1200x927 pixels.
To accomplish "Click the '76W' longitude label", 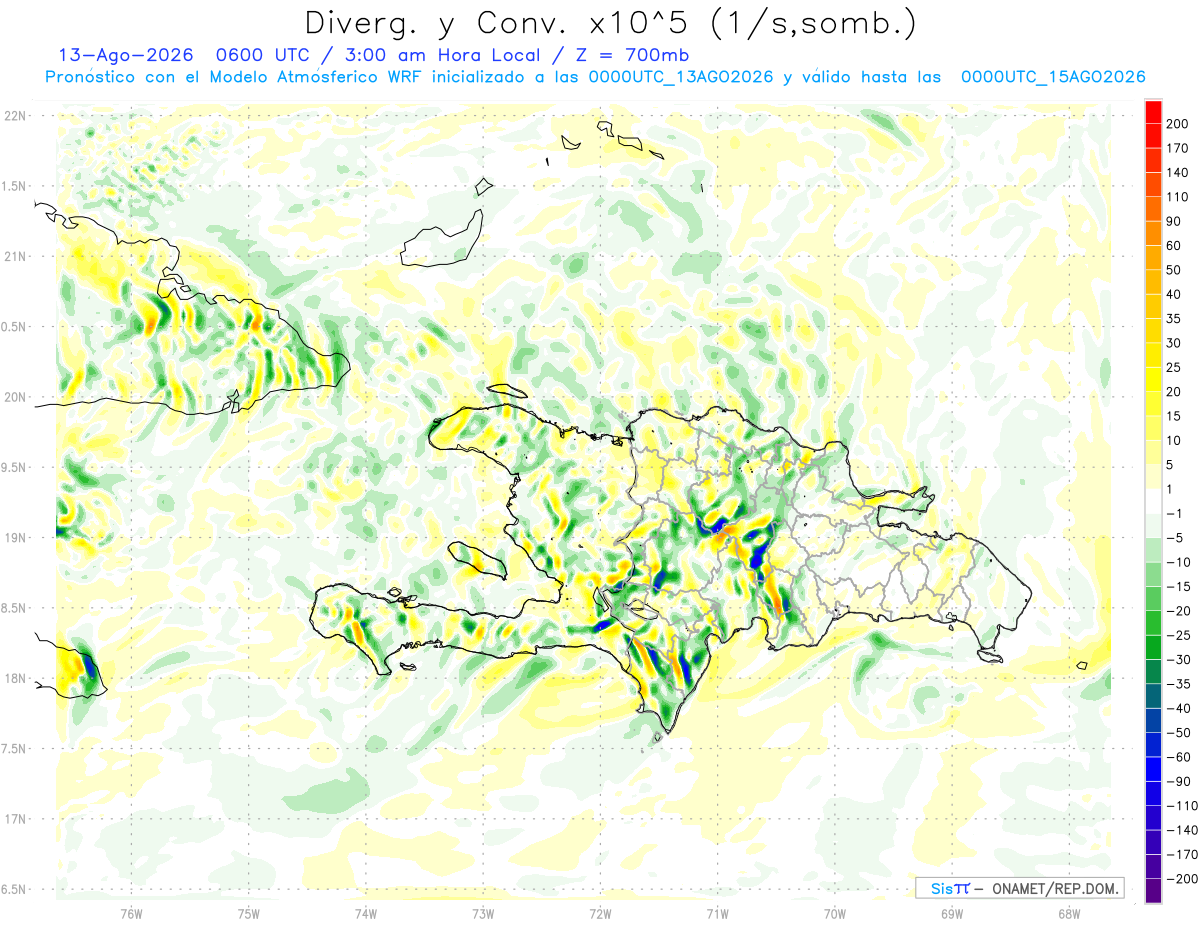I will tap(131, 914).
